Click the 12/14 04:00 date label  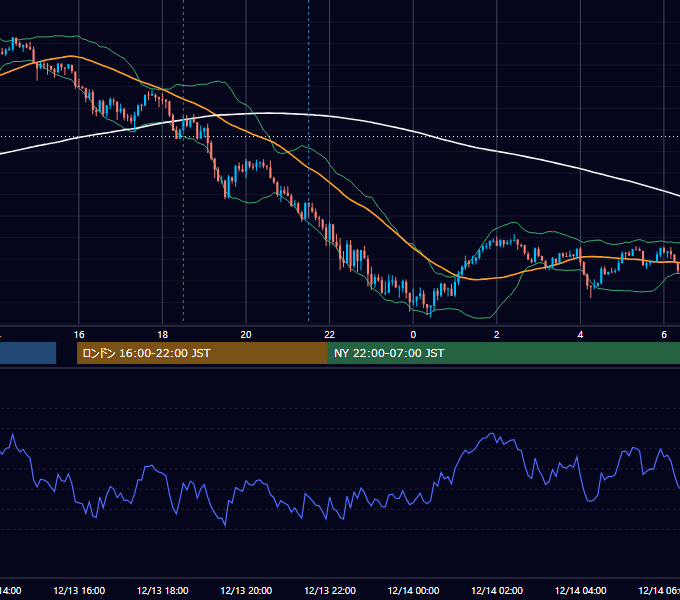pyautogui.click(x=580, y=590)
